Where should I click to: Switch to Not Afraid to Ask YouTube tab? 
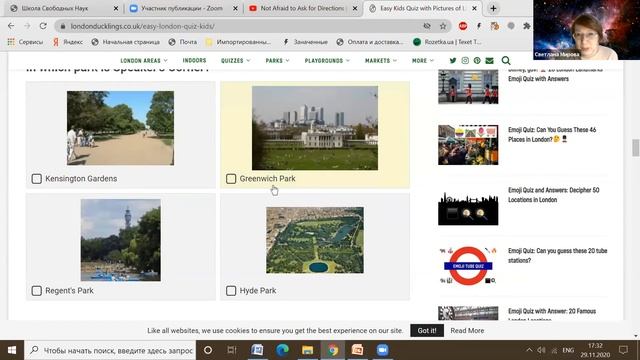pos(302,8)
